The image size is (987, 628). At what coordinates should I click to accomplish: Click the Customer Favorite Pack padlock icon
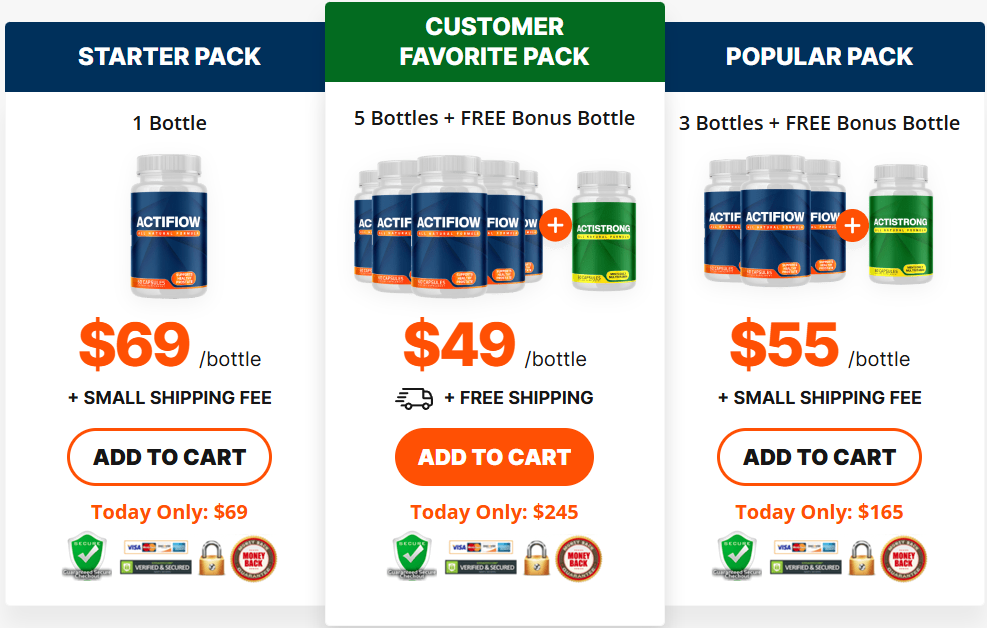537,559
